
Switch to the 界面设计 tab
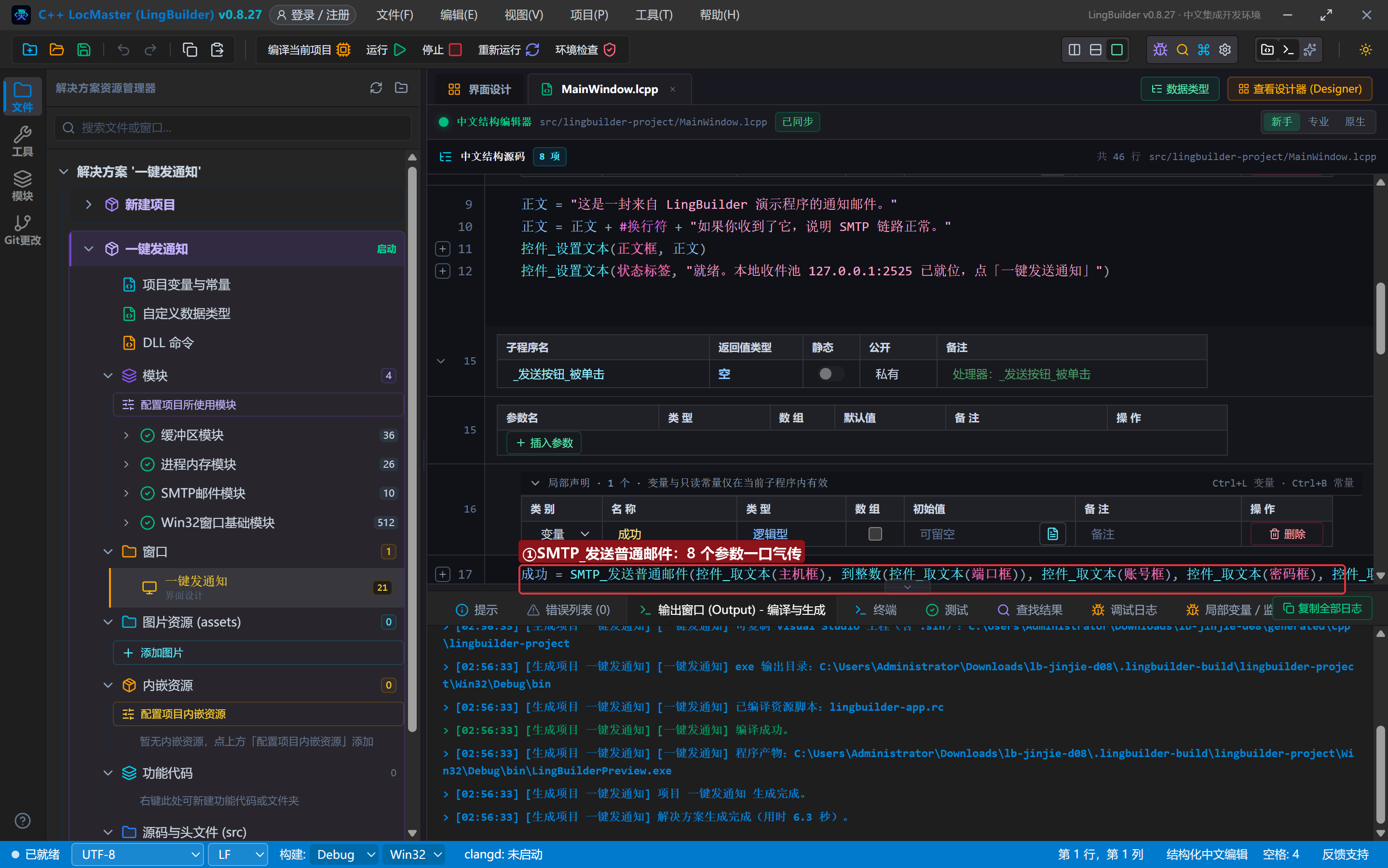click(x=479, y=89)
